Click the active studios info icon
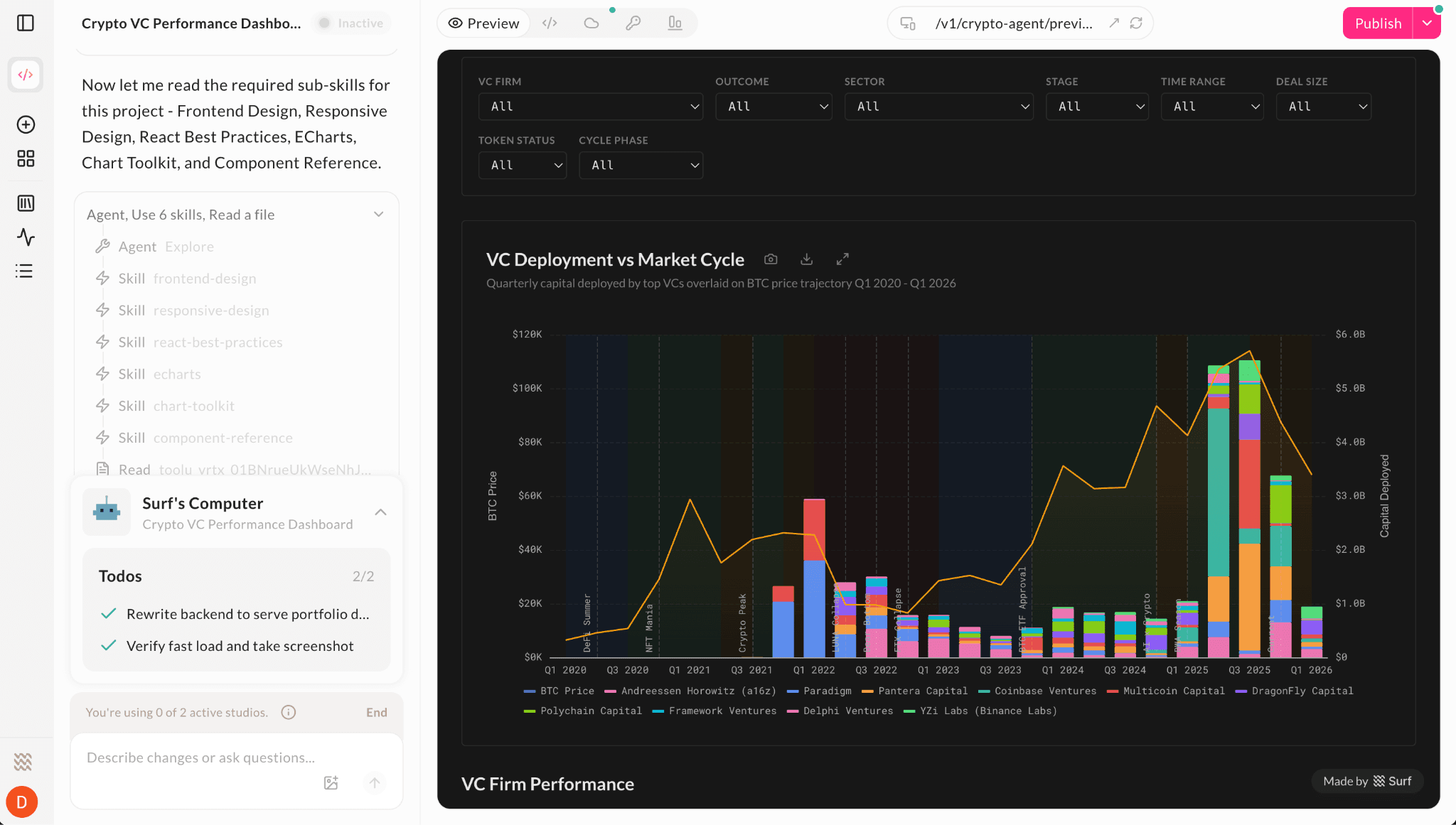 click(x=288, y=713)
